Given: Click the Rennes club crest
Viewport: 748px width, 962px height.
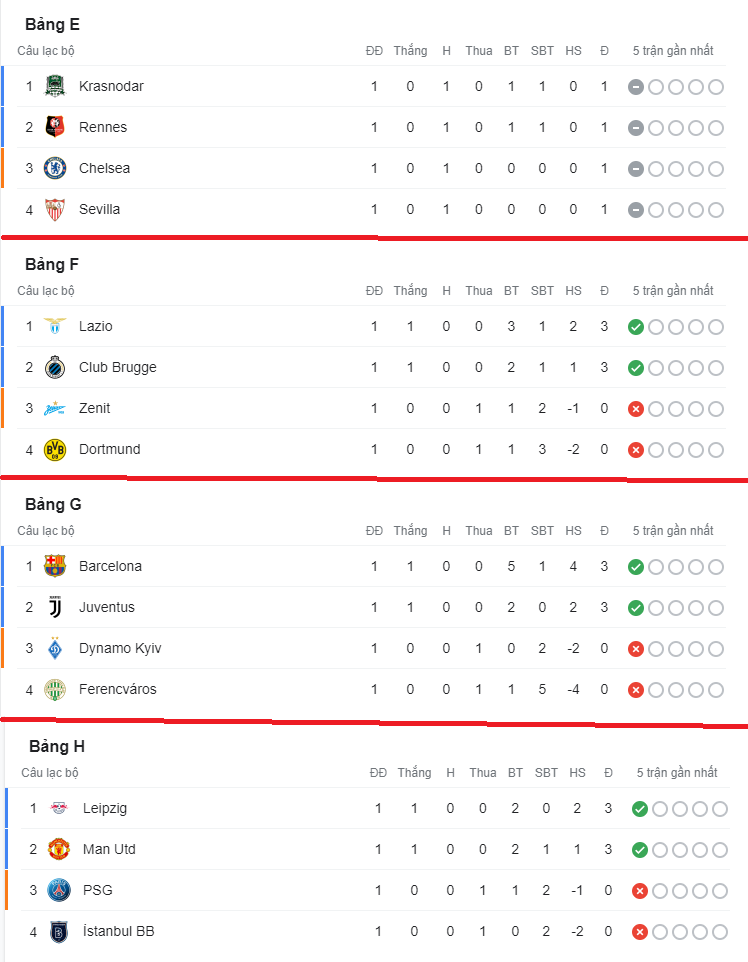Looking at the screenshot, I should coord(55,127).
